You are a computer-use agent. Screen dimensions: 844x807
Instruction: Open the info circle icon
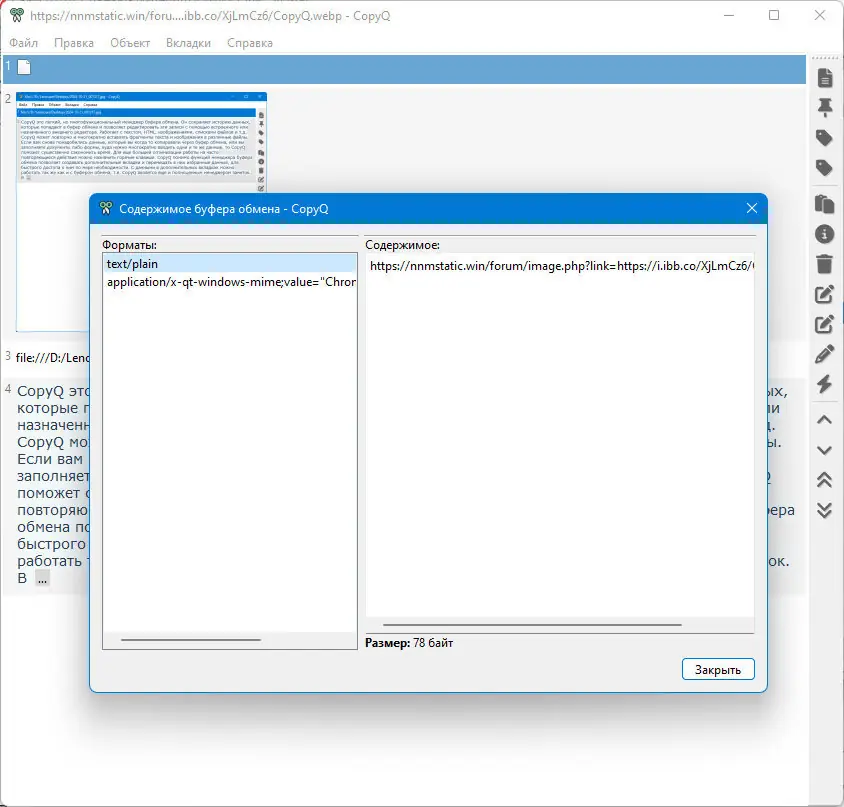(825, 234)
